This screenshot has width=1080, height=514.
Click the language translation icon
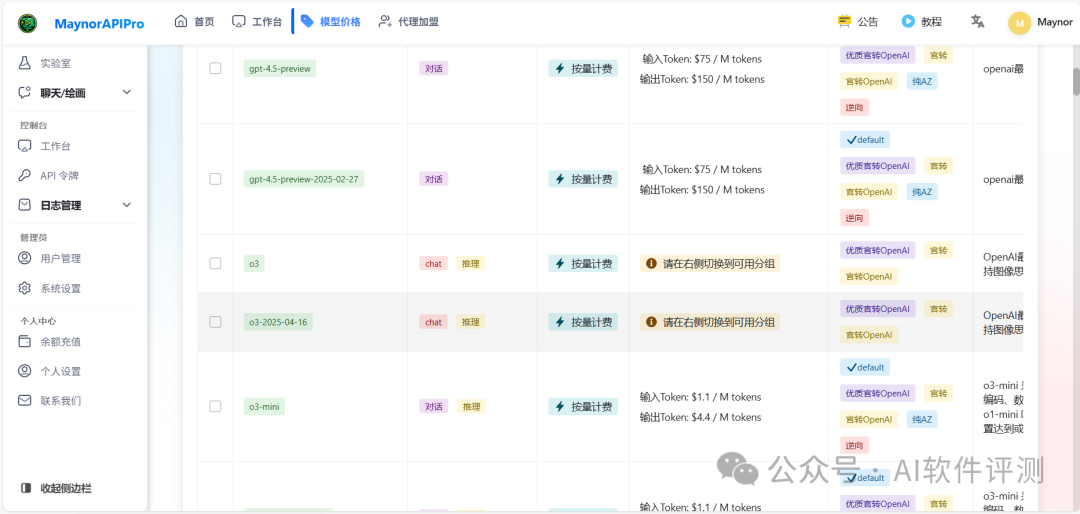pyautogui.click(x=977, y=21)
